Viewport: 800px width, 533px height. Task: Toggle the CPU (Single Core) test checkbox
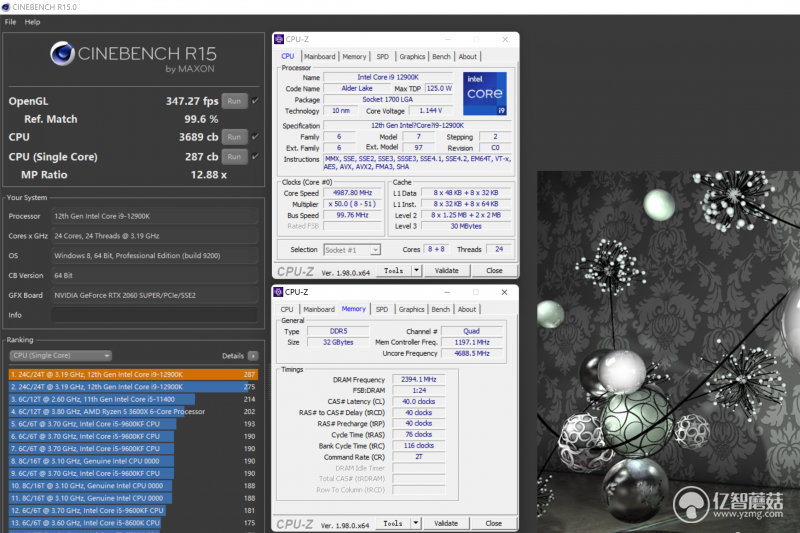[255, 157]
